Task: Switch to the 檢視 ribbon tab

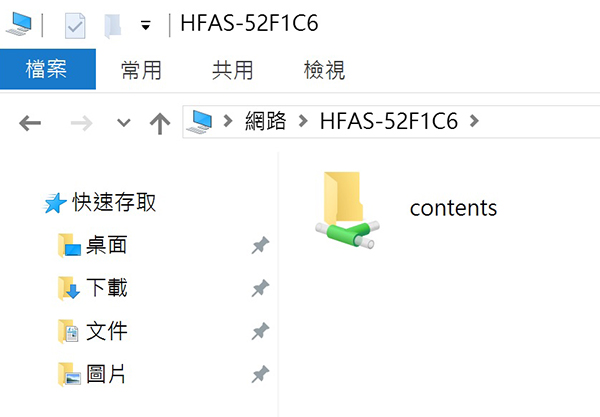Action: (324, 70)
